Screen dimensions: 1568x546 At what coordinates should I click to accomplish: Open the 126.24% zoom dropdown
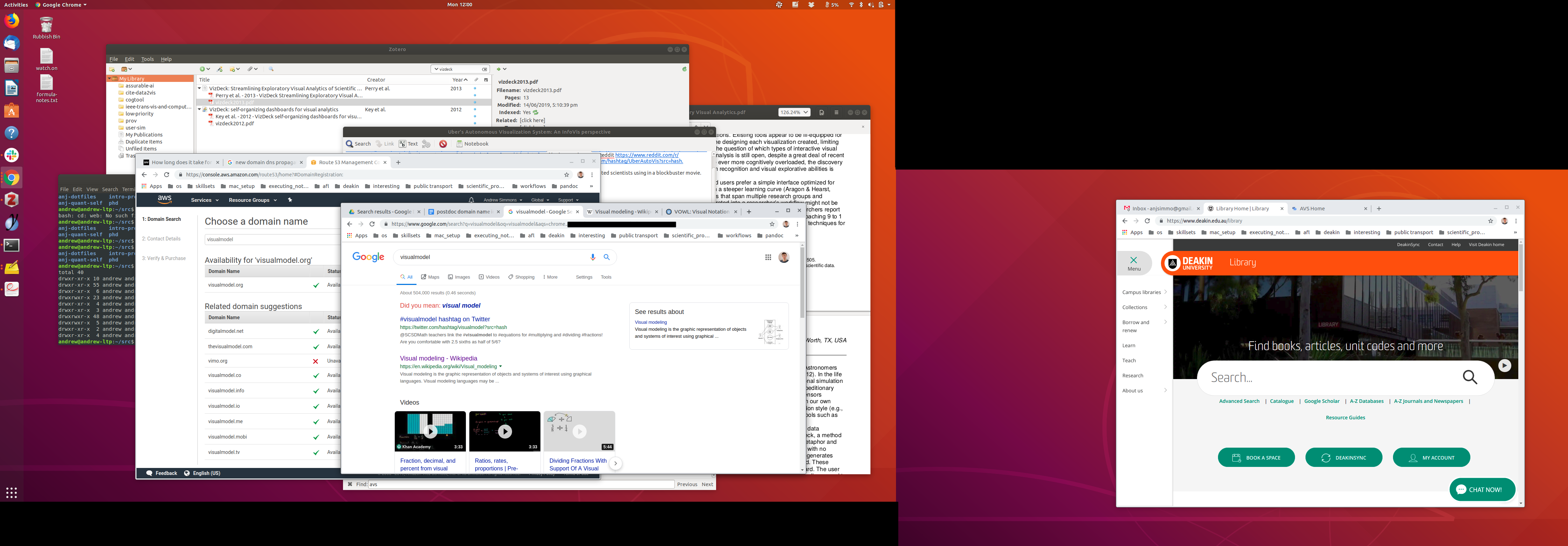click(x=794, y=112)
